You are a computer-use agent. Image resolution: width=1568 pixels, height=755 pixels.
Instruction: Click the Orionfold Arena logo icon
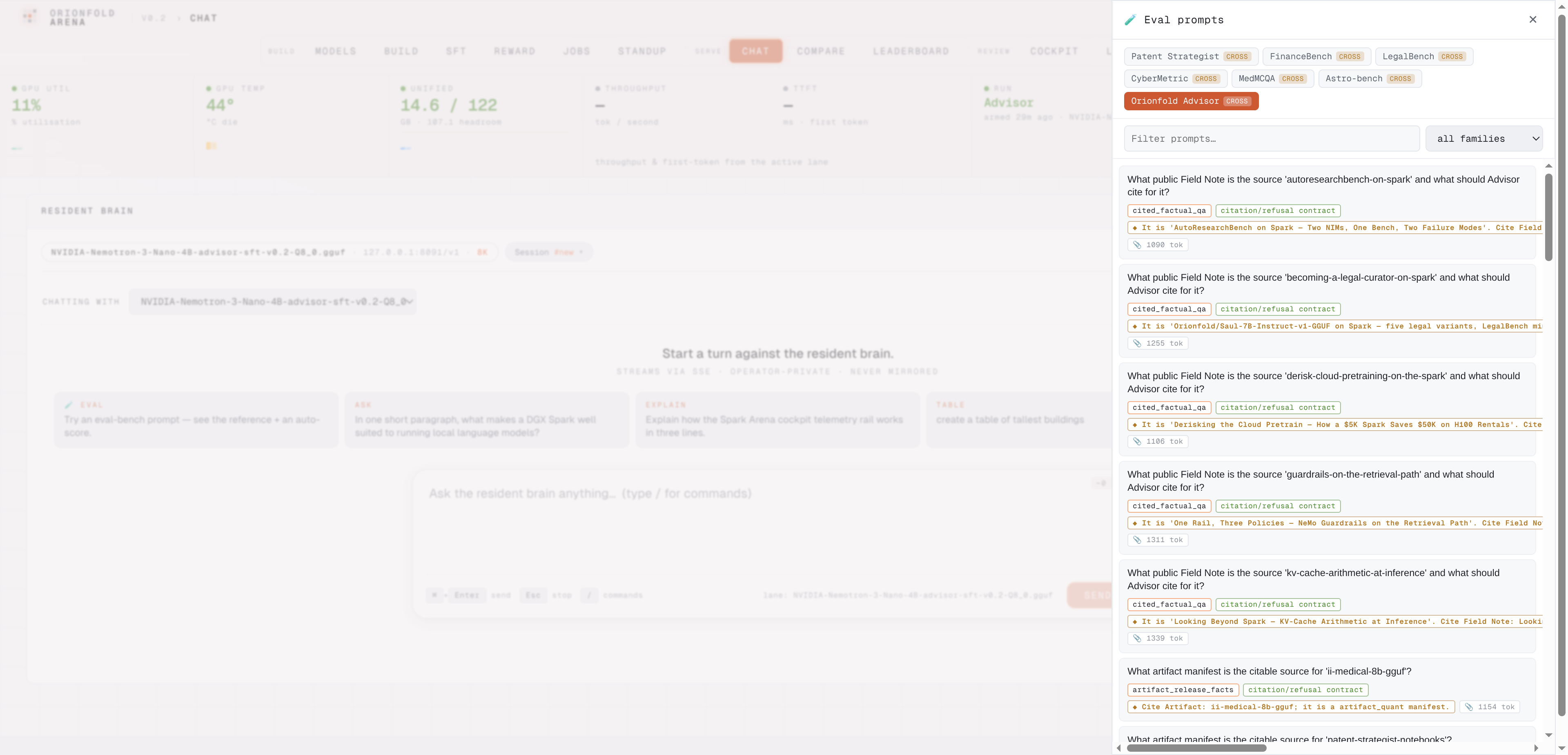point(30,16)
